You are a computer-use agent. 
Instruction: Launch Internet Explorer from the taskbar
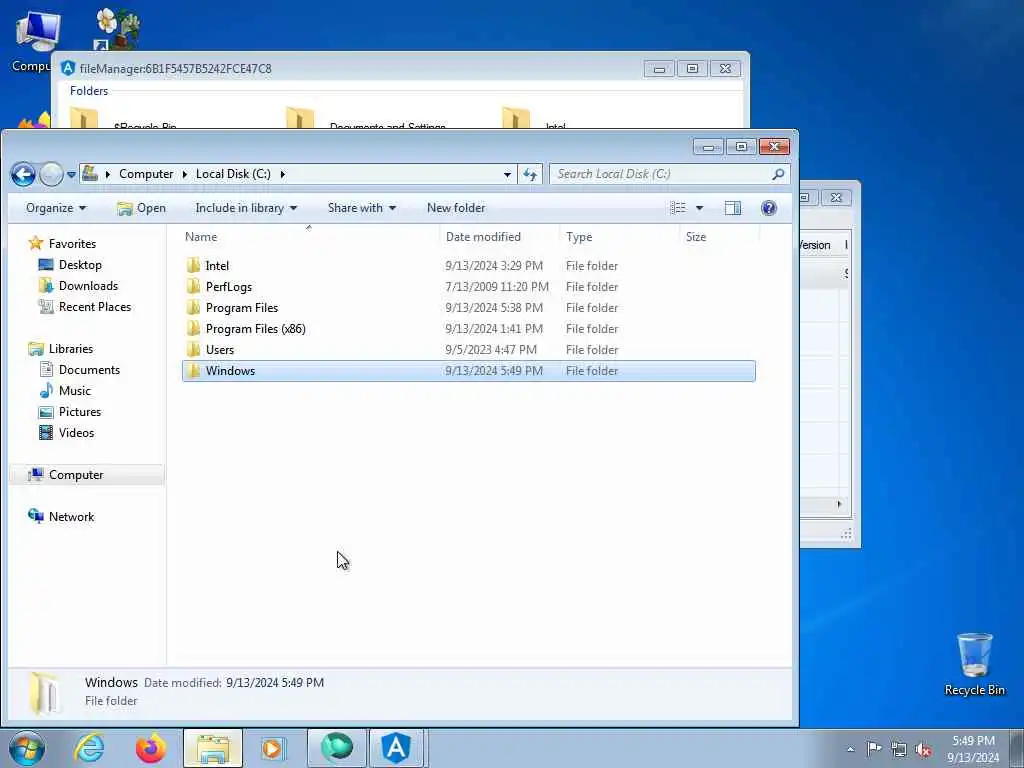(89, 748)
